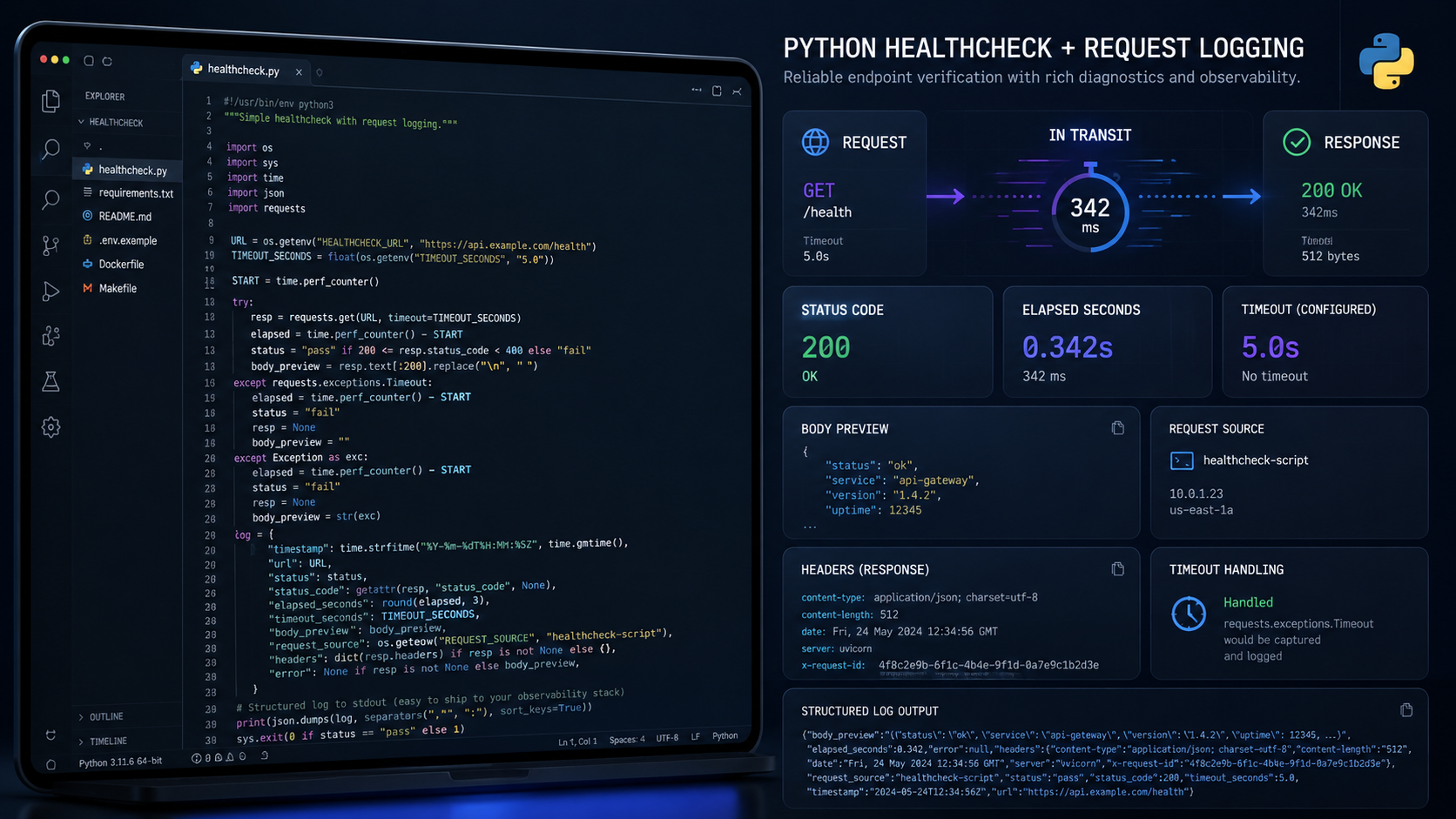
Task: Click the healthcheck-script request source label
Action: 1256,460
